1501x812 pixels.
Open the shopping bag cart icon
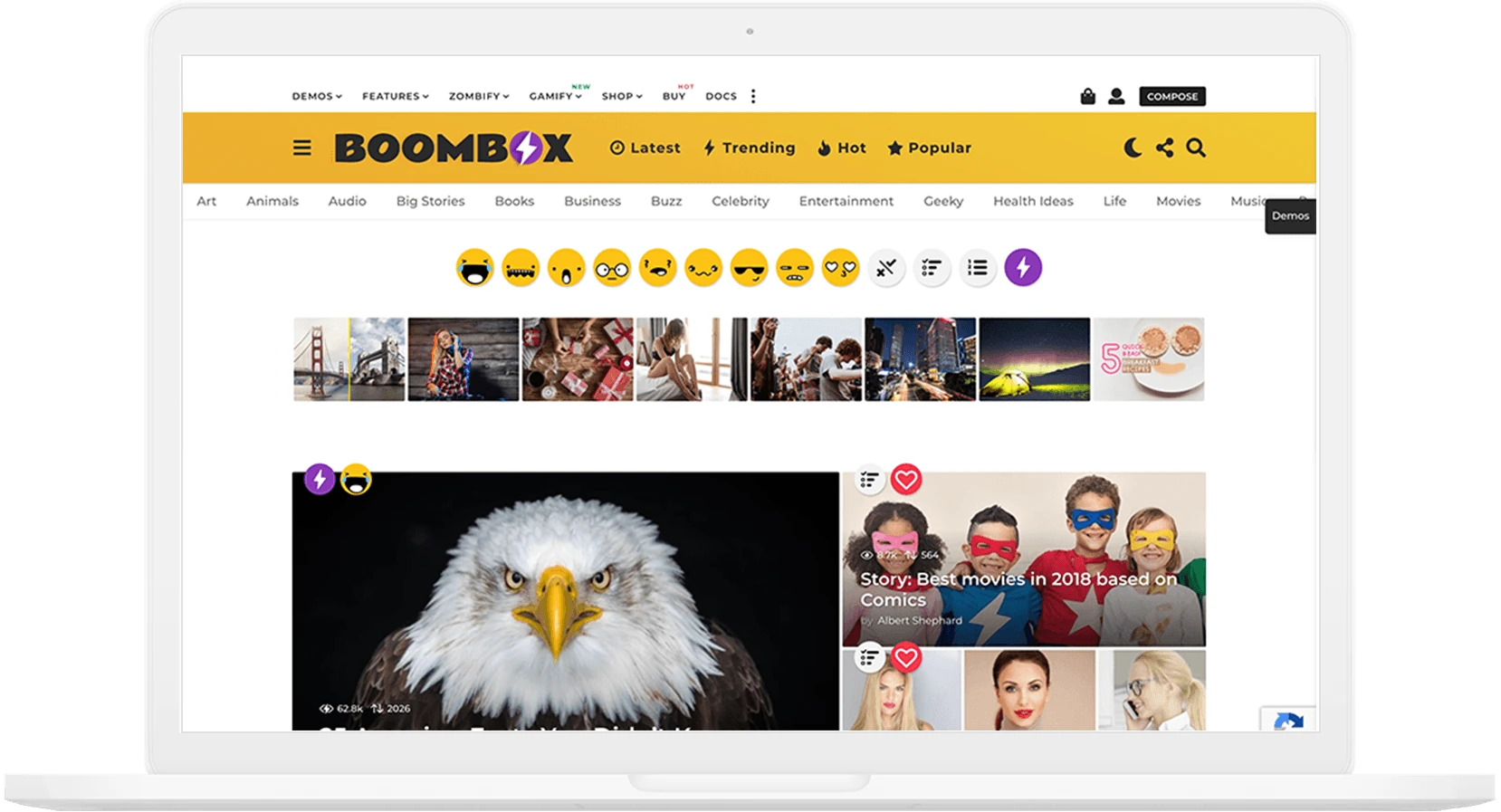(1088, 96)
